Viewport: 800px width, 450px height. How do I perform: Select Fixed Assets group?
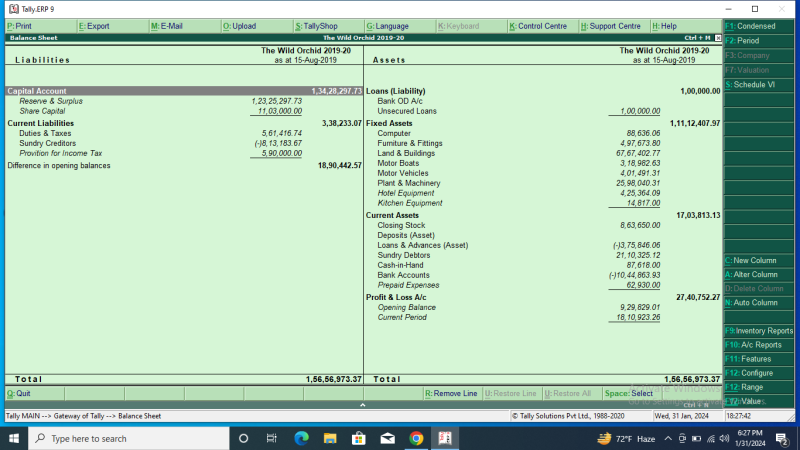[389, 123]
